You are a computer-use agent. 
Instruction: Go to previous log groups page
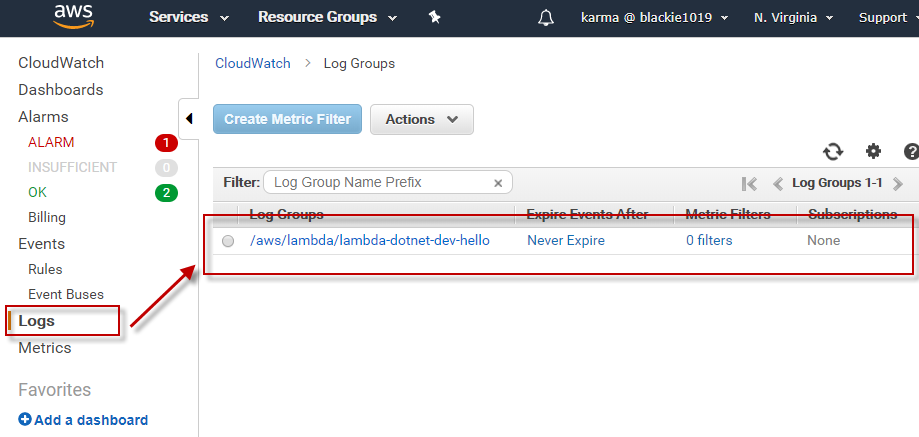[x=778, y=183]
